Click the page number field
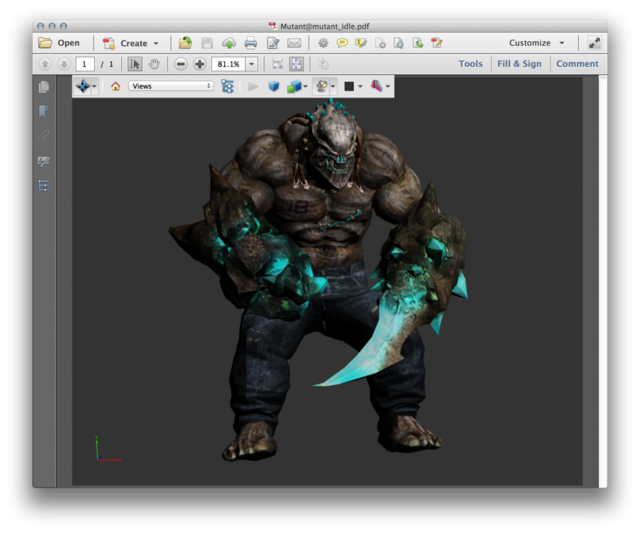The width and height of the screenshot is (640, 533). [85, 64]
